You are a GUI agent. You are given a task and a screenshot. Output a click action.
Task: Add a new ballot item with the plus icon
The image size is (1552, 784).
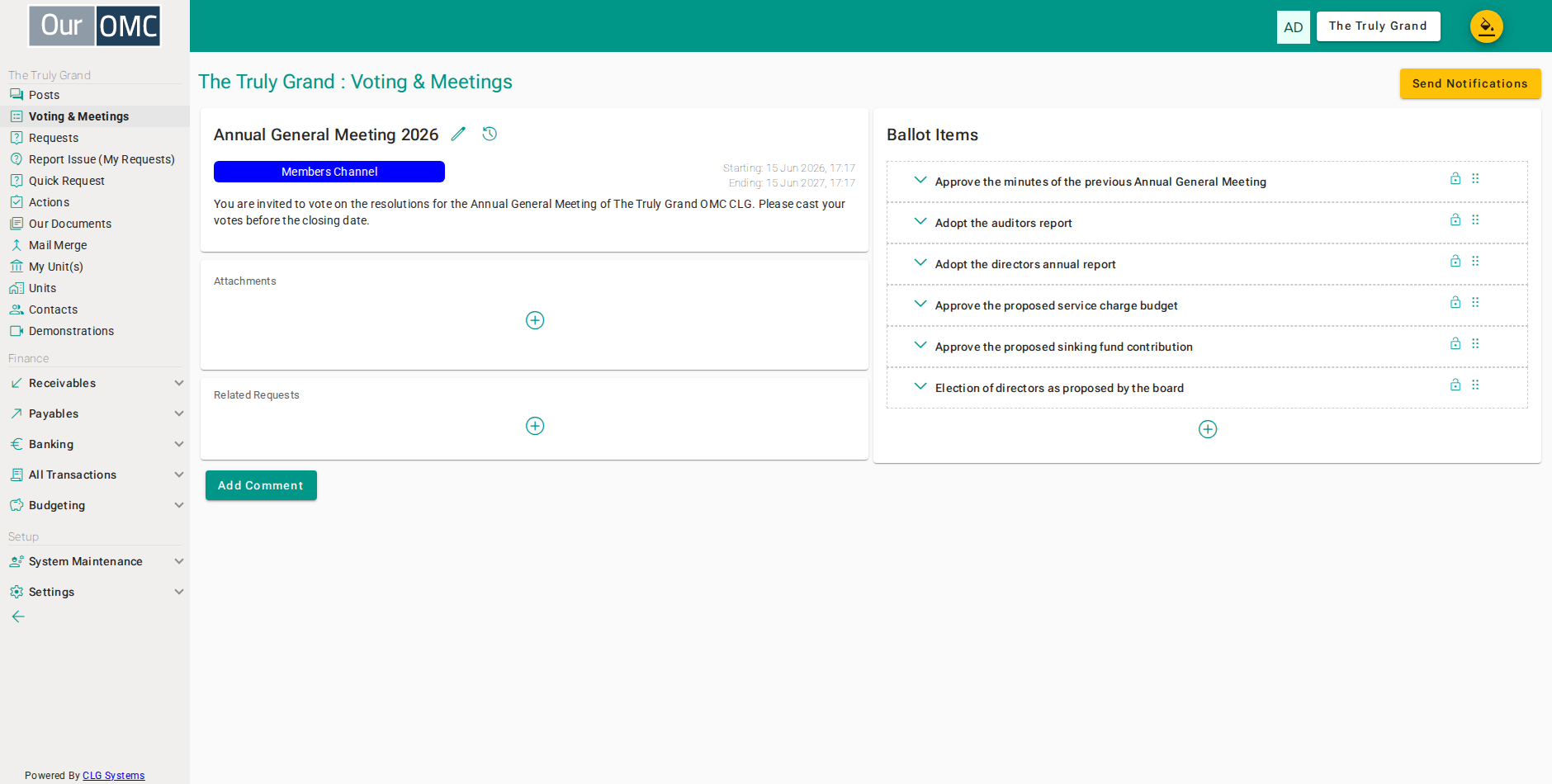point(1208,429)
